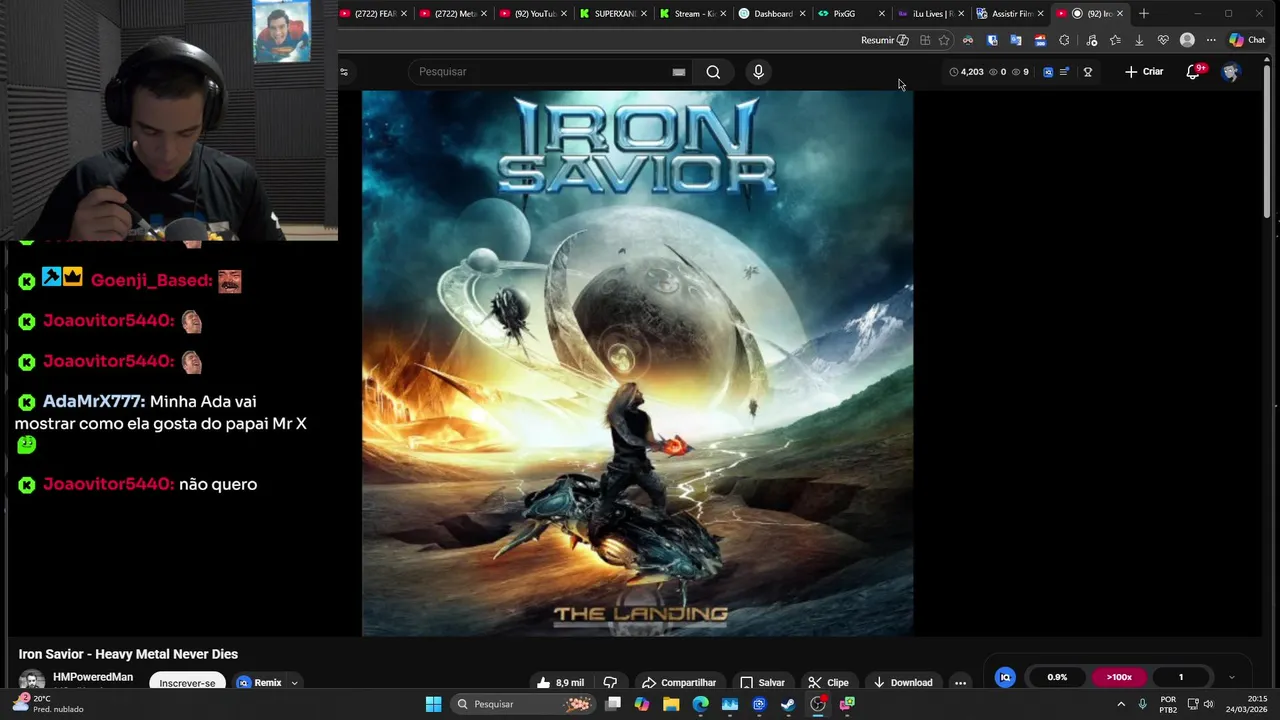Click the trophy icon in the stats bar
1280x720 pixels.
[x=1088, y=72]
